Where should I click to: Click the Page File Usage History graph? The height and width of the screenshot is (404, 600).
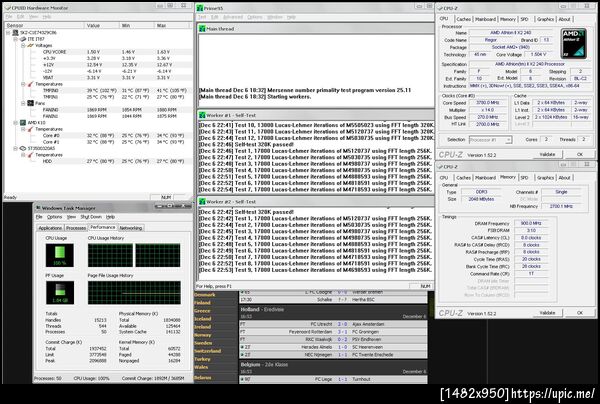pos(134,293)
